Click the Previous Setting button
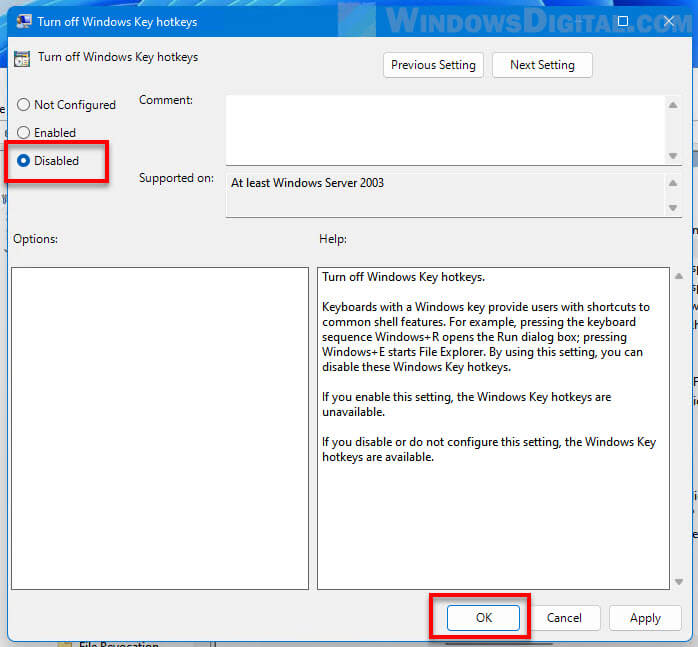Viewport: 698px width, 647px height. coord(433,65)
